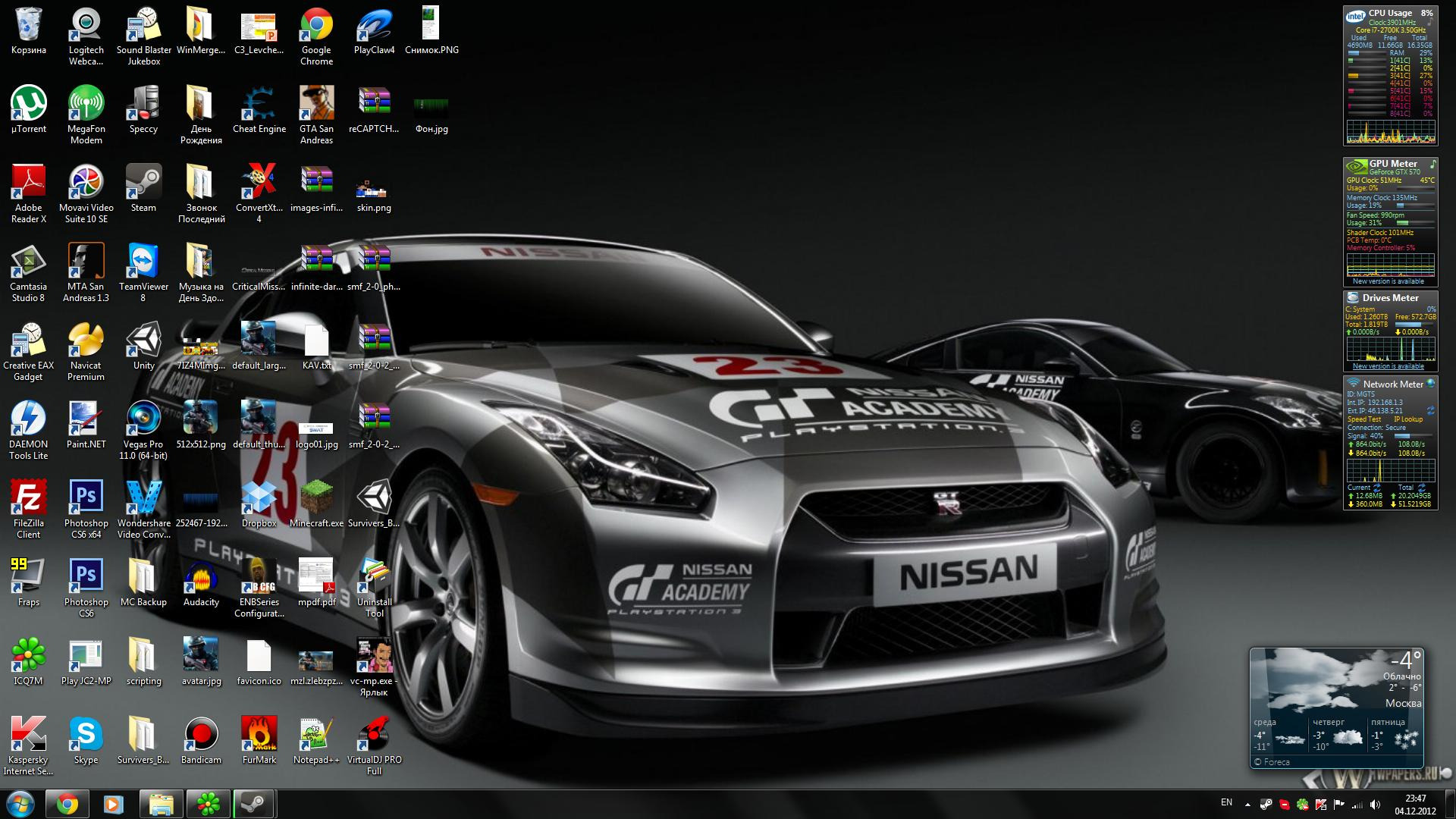Open volume speaker icon in tray

[1376, 805]
